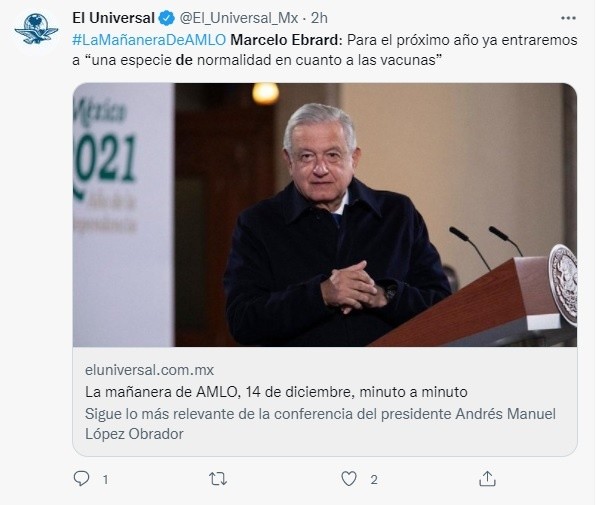The width and height of the screenshot is (596, 505).
Task: Click the eluniversal.com.mx domain text
Action: click(x=149, y=370)
